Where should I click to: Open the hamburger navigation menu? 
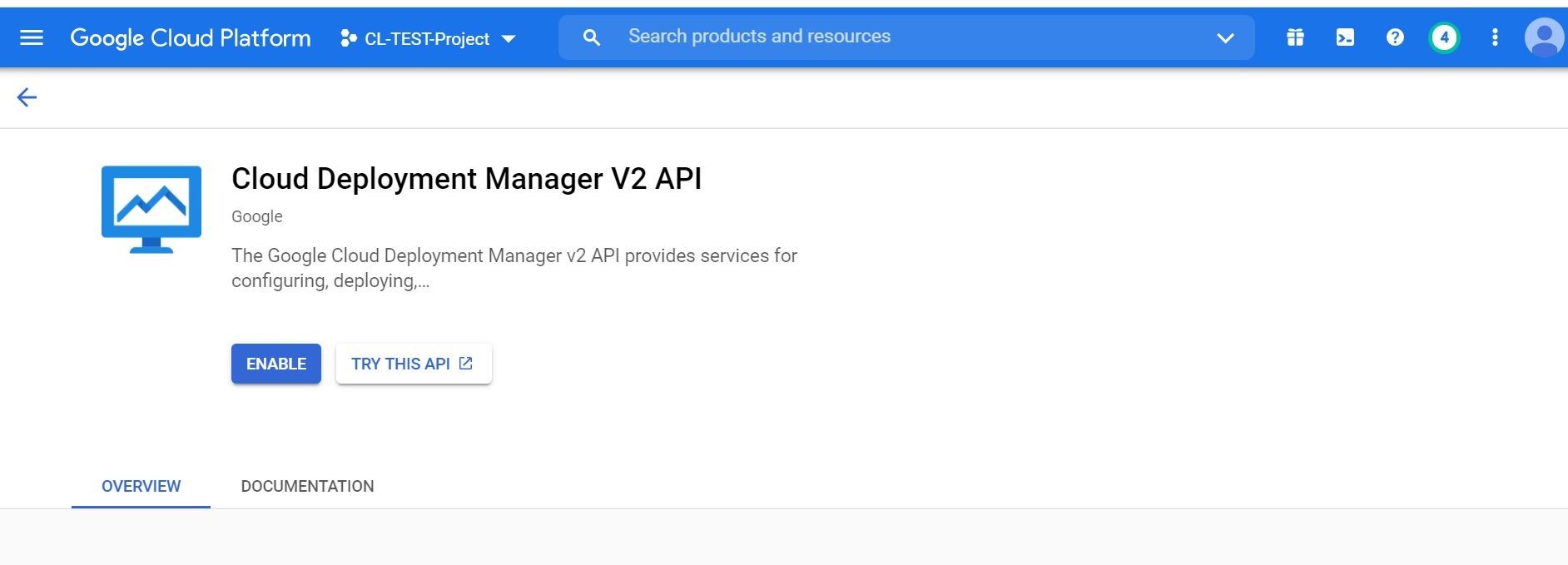tap(32, 37)
